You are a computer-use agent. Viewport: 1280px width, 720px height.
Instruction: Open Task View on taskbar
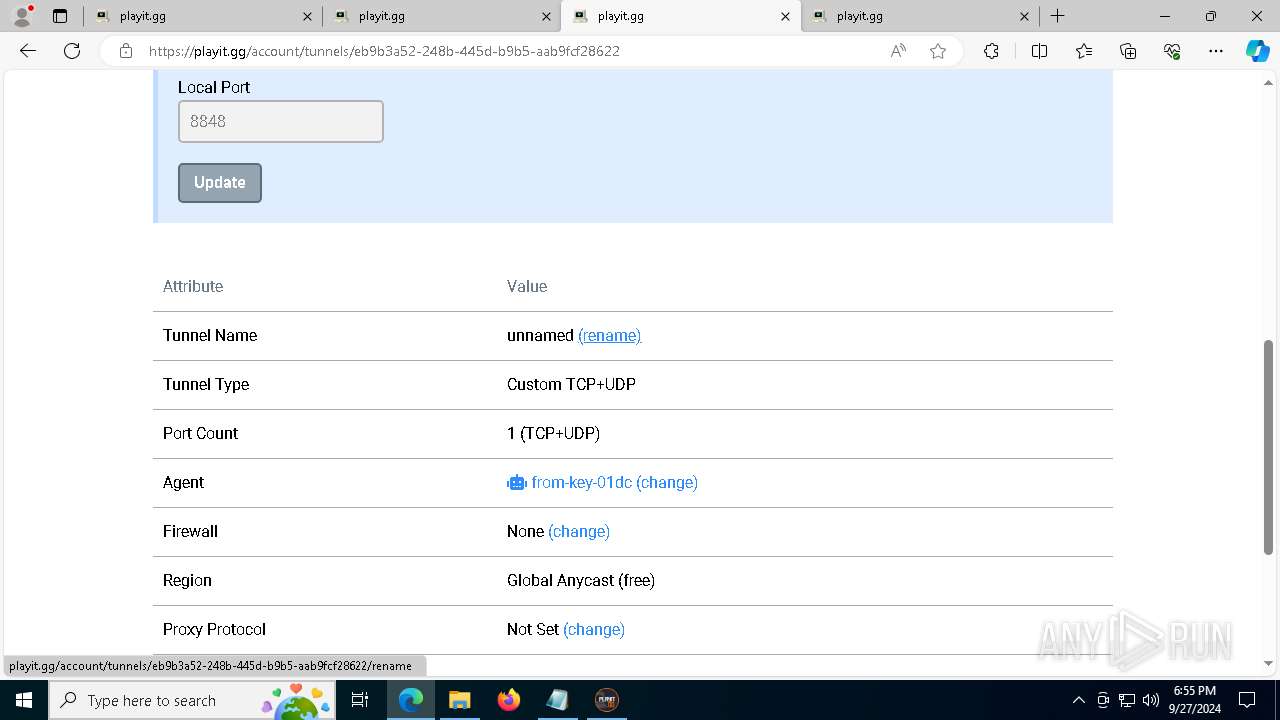(360, 700)
